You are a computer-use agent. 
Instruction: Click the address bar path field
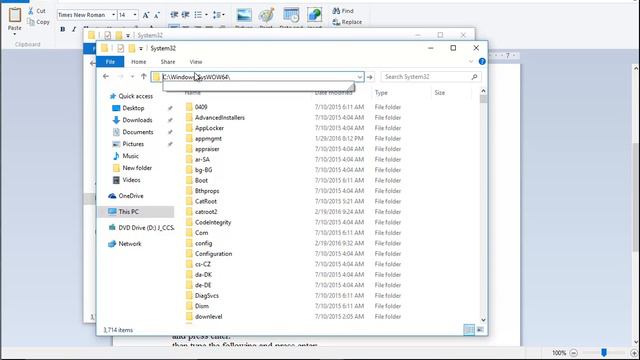click(258, 77)
